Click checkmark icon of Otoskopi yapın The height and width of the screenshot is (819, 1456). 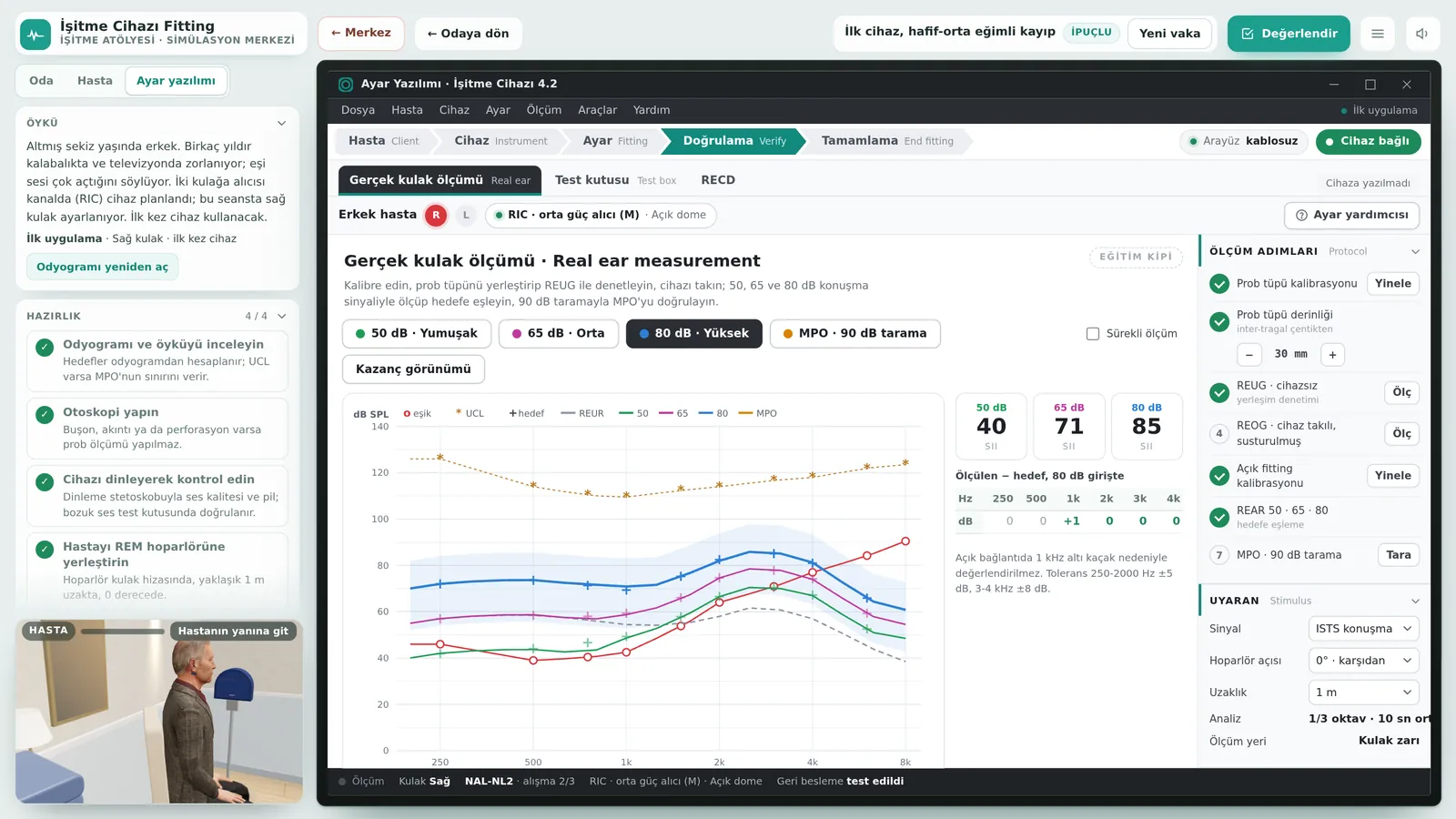45,415
